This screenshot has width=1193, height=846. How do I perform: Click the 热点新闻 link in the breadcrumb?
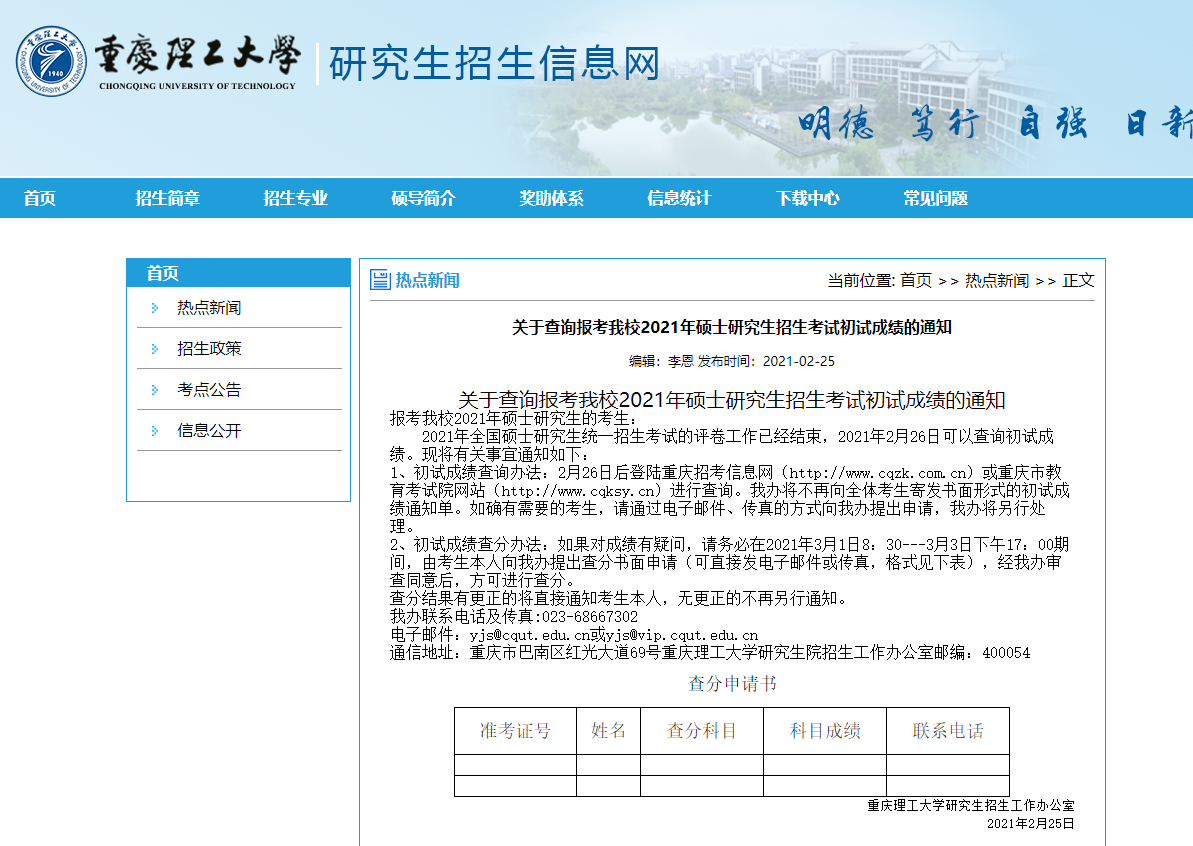point(997,281)
